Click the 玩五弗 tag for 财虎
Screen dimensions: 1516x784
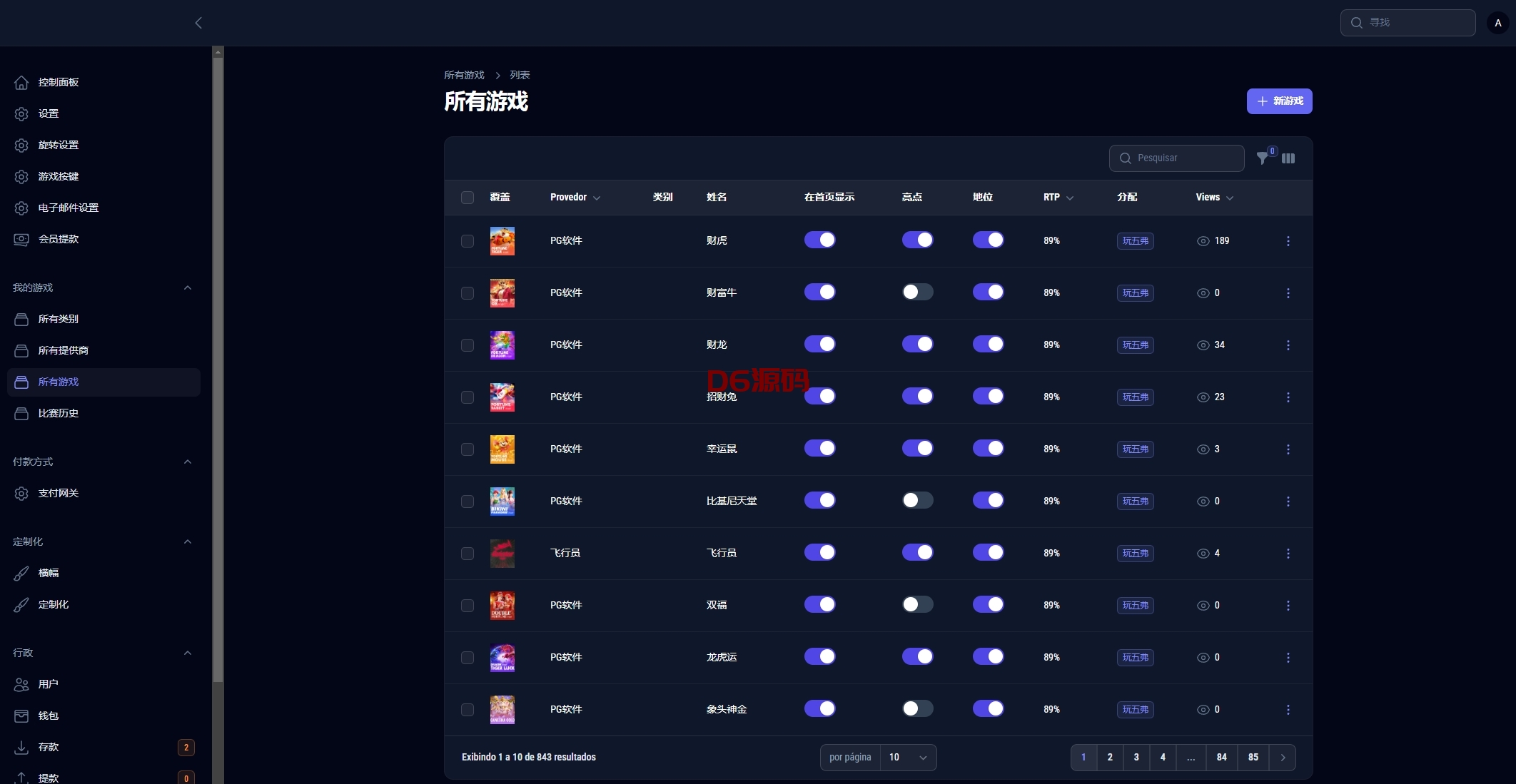(1136, 241)
